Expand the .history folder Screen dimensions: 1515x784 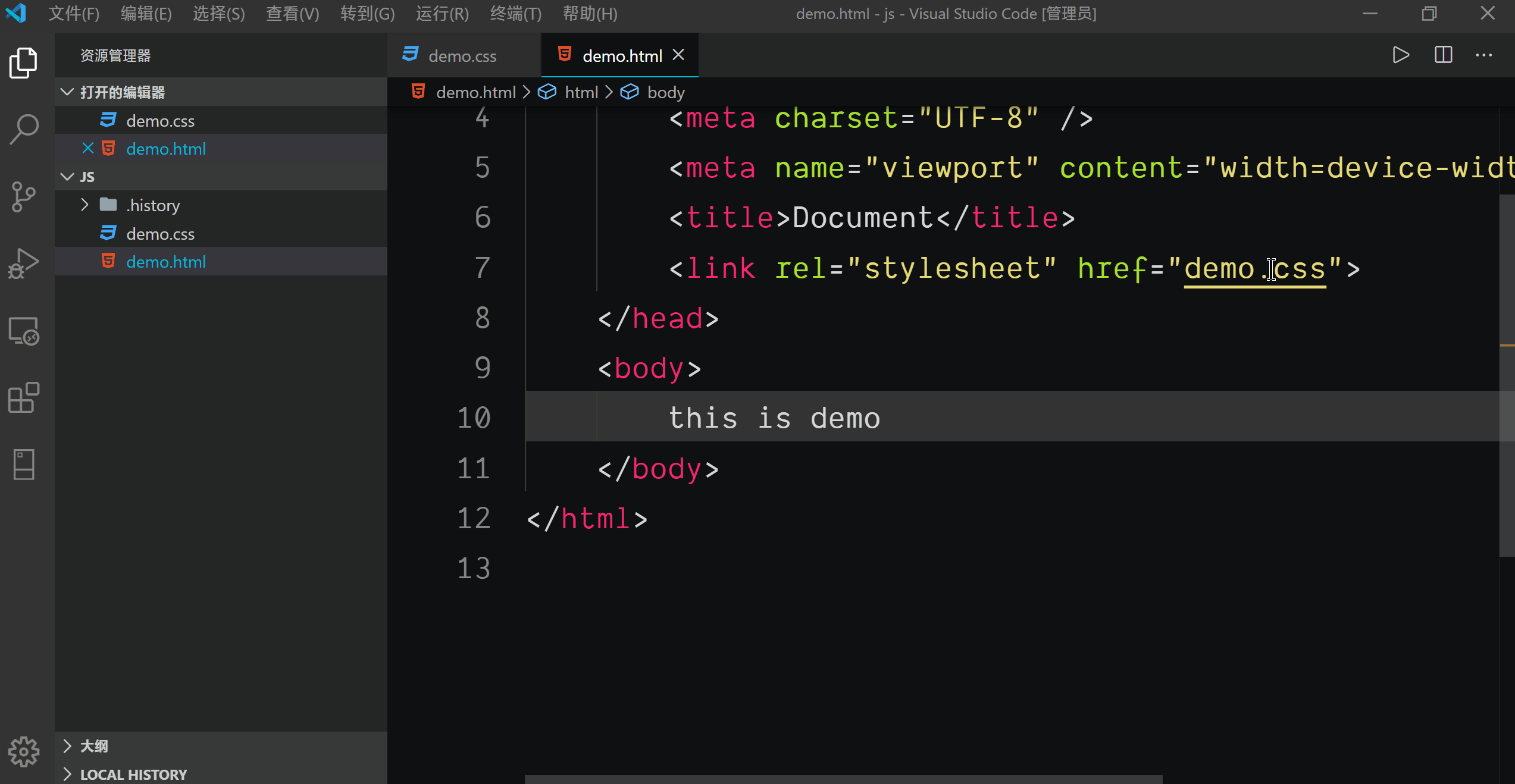click(84, 205)
